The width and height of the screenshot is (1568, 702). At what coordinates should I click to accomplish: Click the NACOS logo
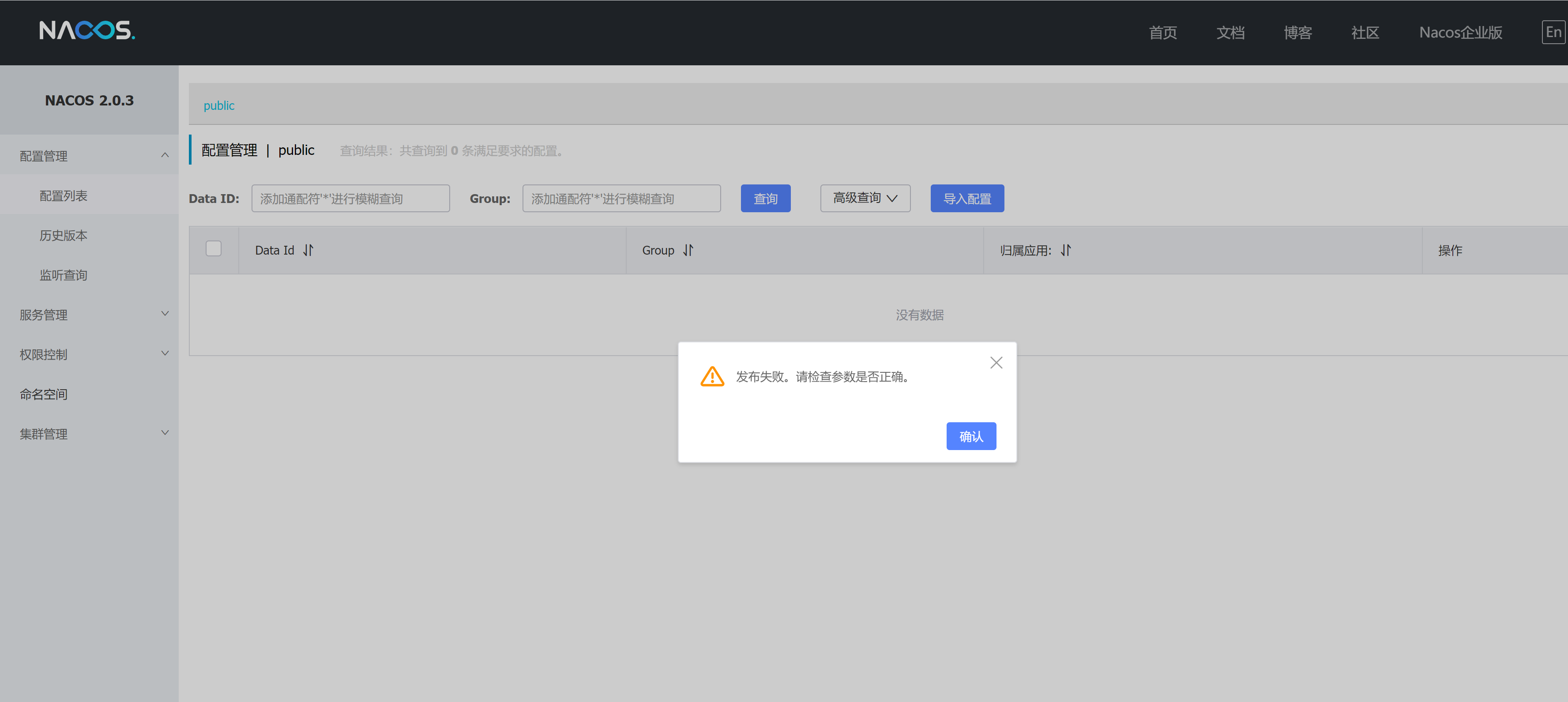coord(87,30)
